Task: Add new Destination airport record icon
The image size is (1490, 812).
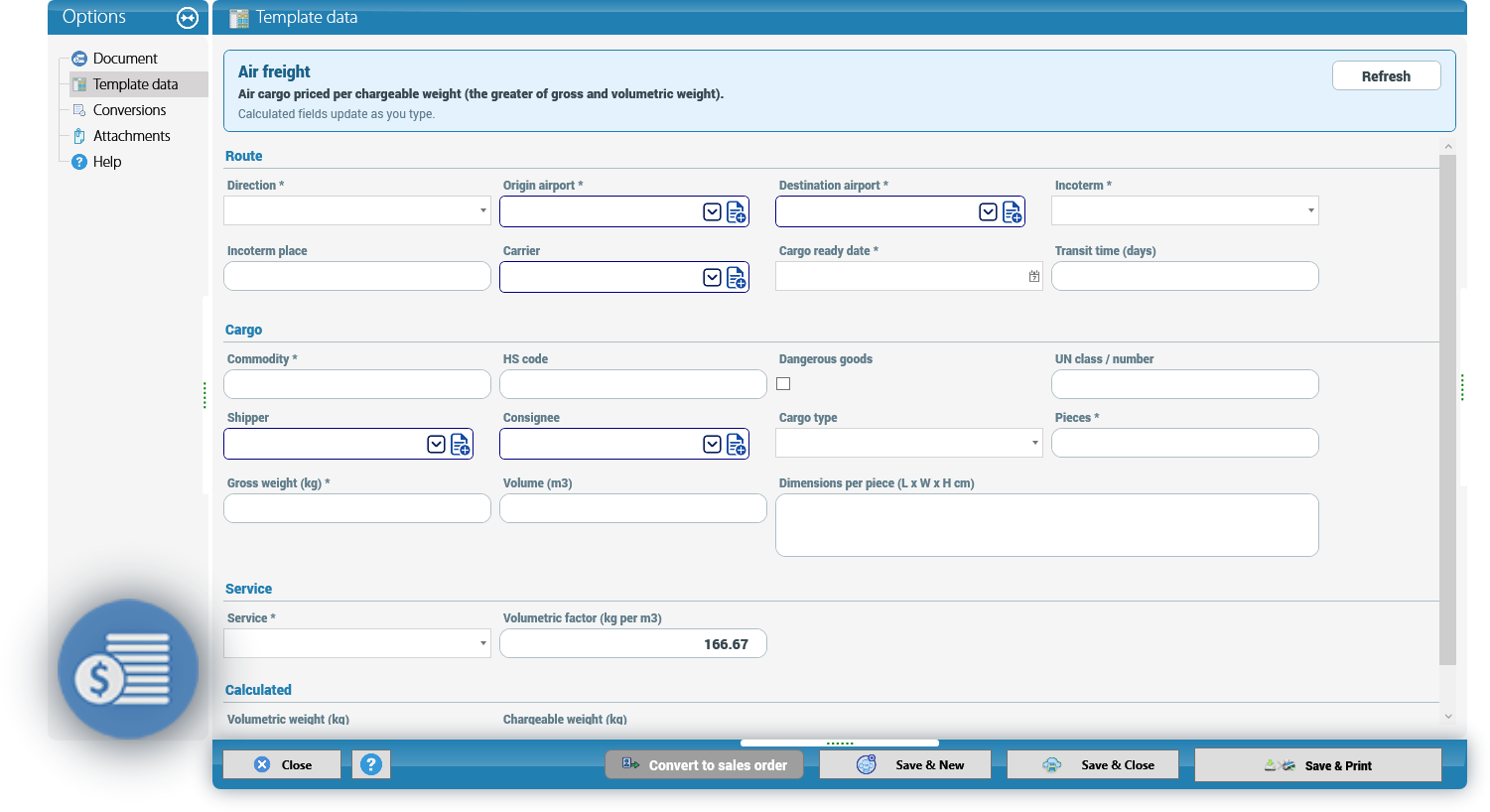Action: (x=1012, y=211)
